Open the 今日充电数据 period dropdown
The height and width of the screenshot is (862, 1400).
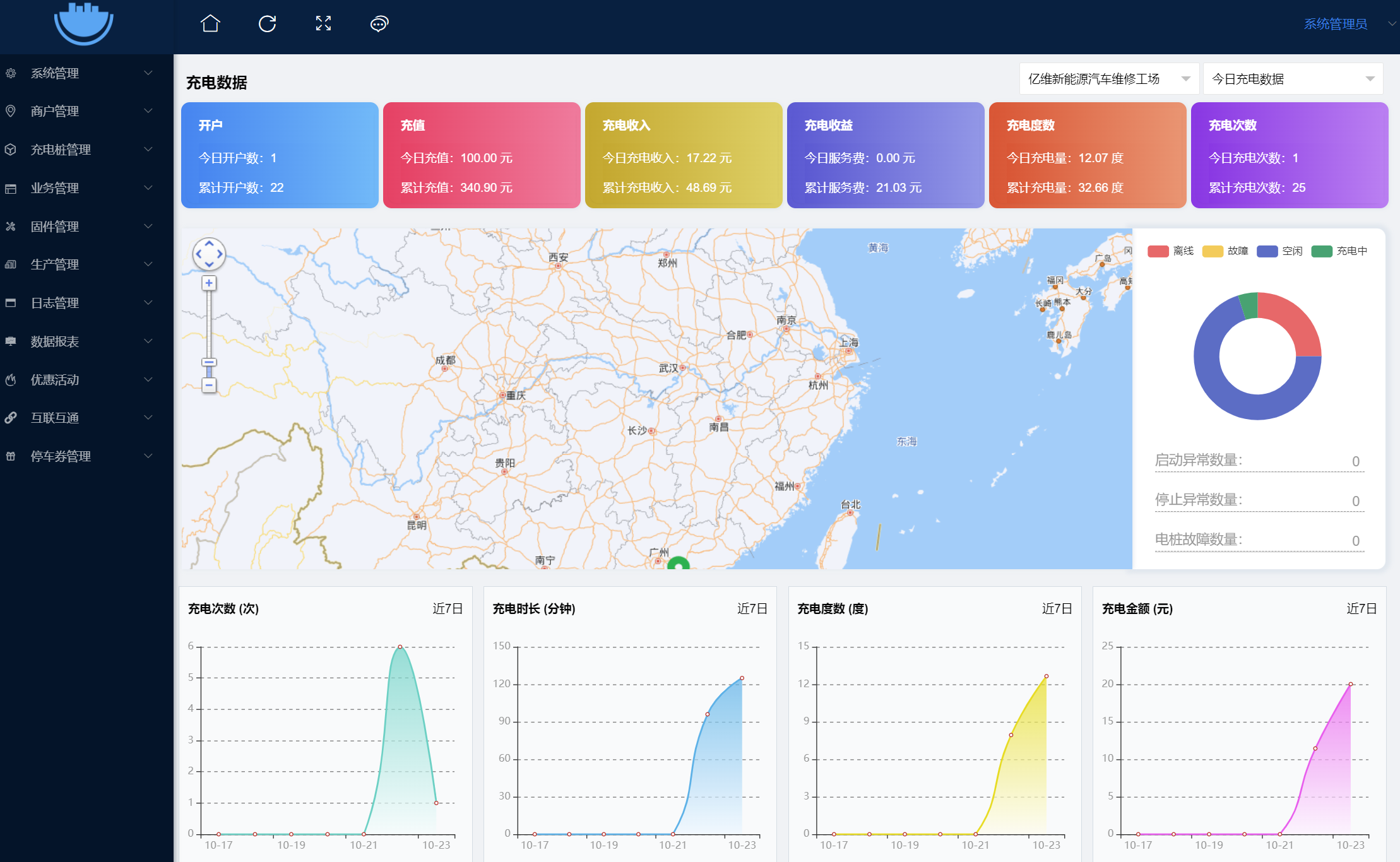pyautogui.click(x=1292, y=79)
